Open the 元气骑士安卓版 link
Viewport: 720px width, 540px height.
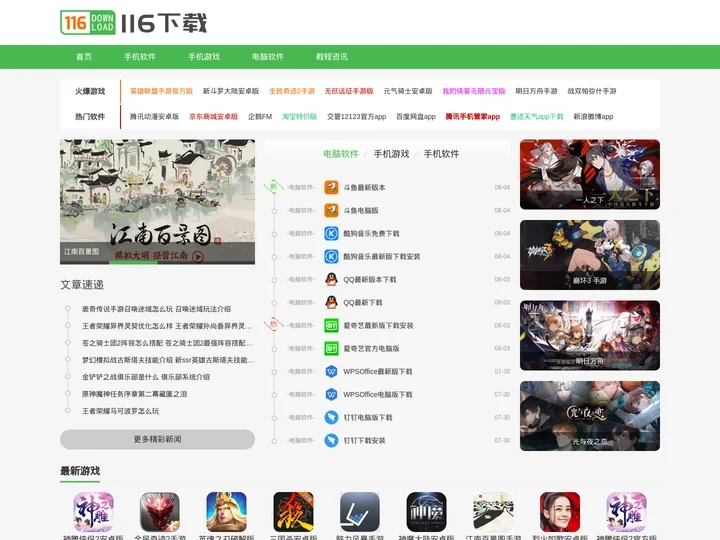(408, 91)
